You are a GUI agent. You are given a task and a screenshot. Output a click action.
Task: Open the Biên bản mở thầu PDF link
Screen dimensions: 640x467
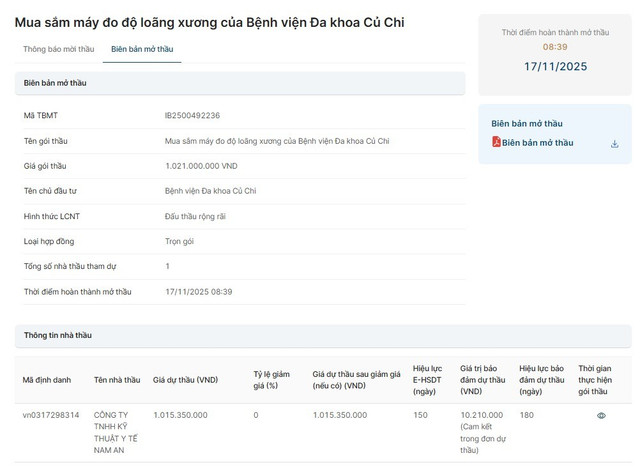(x=538, y=143)
